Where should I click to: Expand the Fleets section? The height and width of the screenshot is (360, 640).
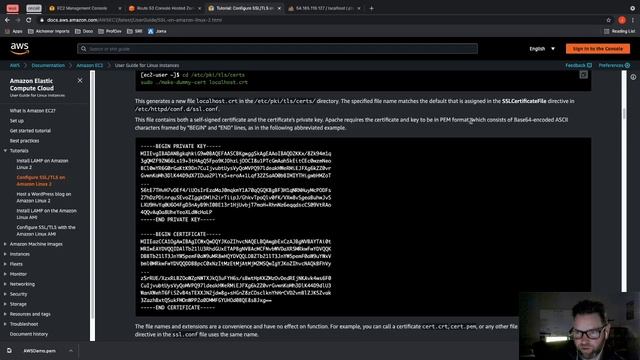5,264
